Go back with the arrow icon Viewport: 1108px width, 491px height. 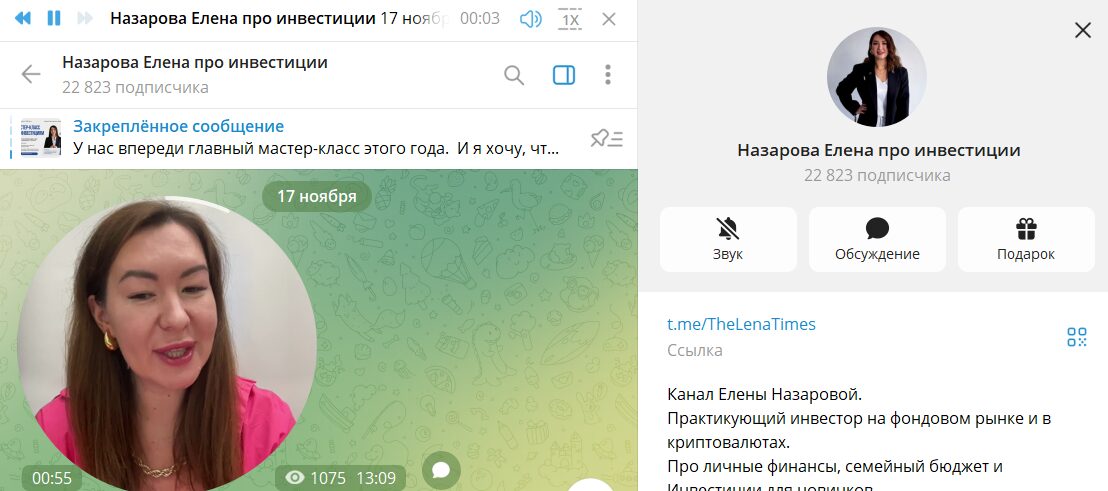[x=30, y=74]
